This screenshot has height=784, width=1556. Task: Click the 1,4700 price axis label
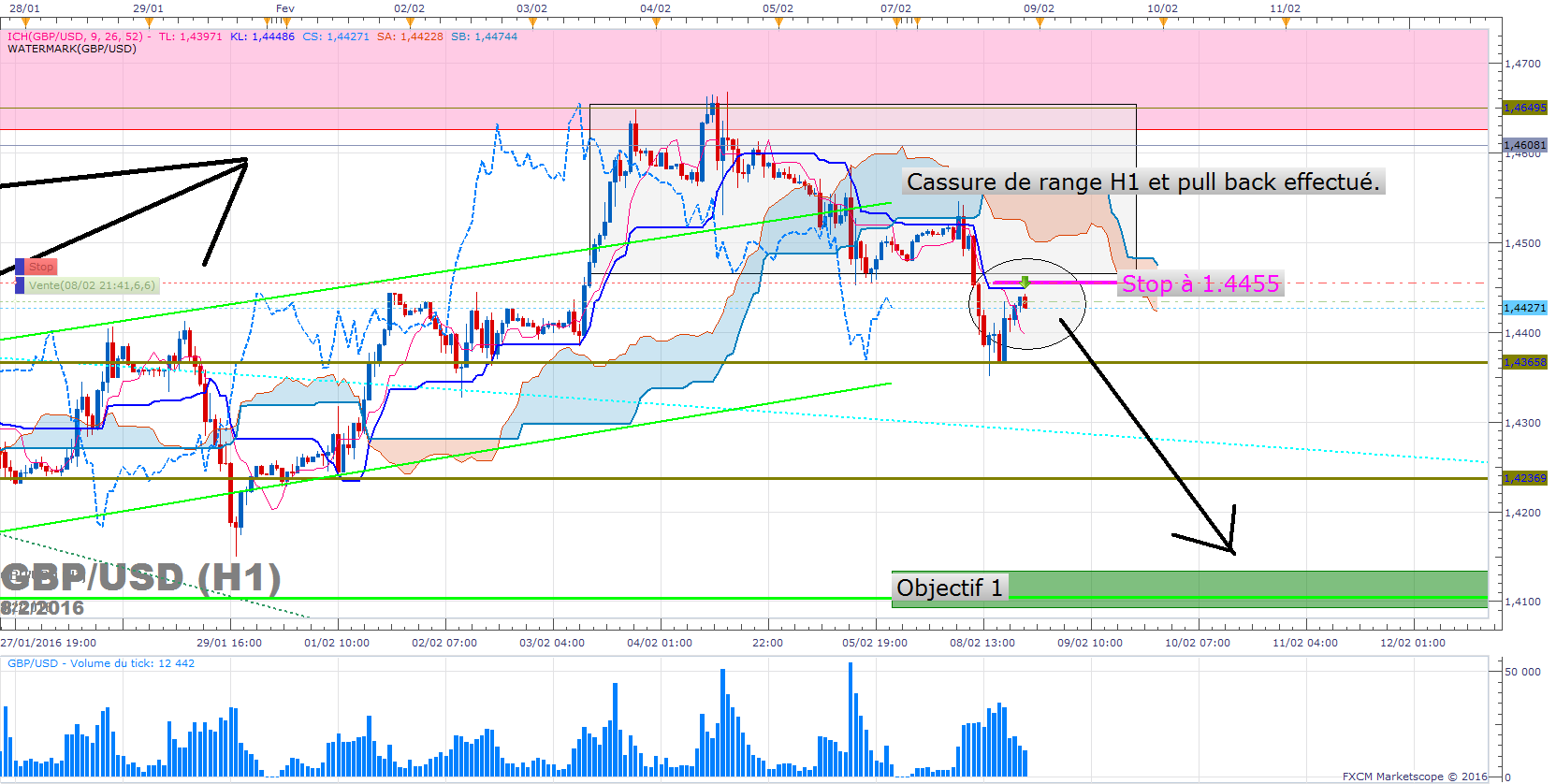coord(1522,64)
